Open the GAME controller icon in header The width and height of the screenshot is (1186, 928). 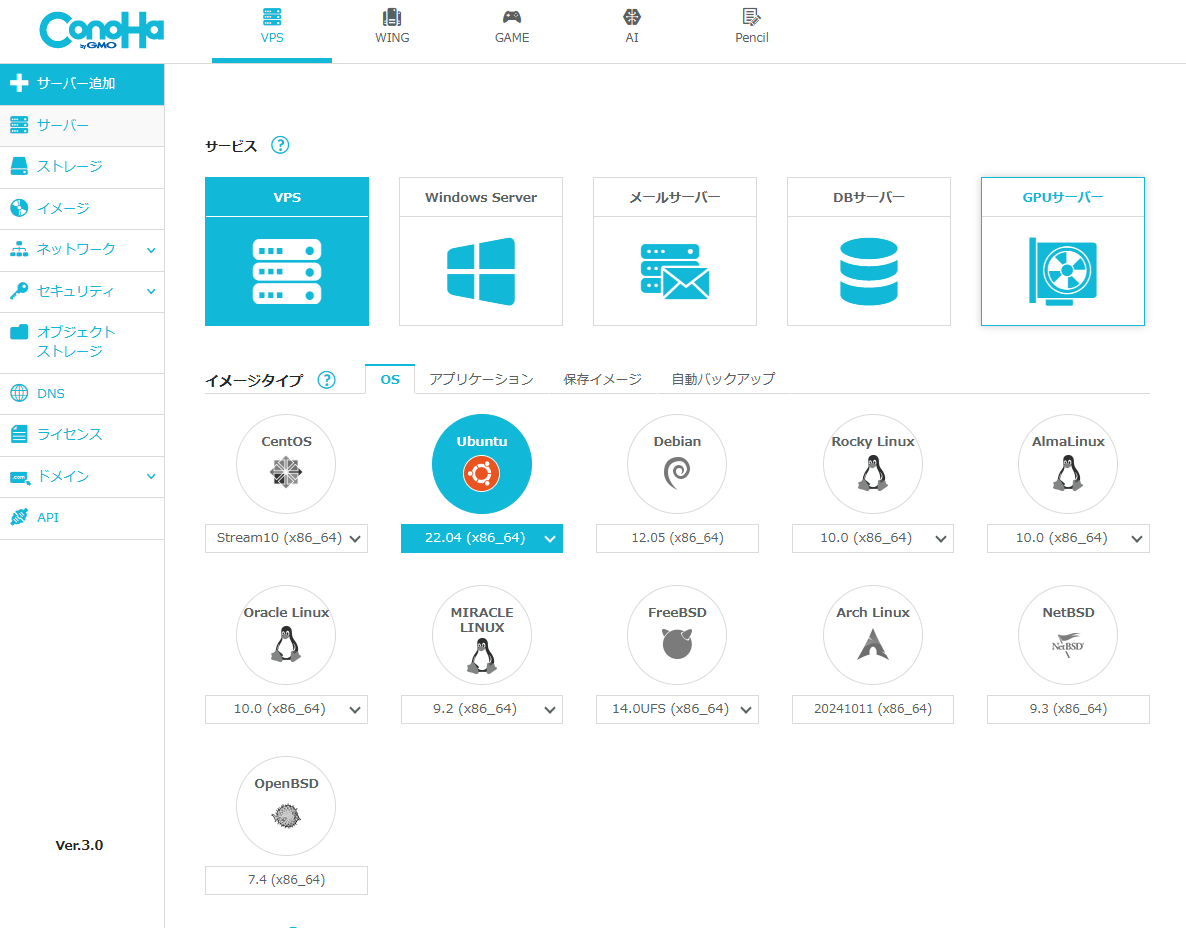[x=511, y=17]
